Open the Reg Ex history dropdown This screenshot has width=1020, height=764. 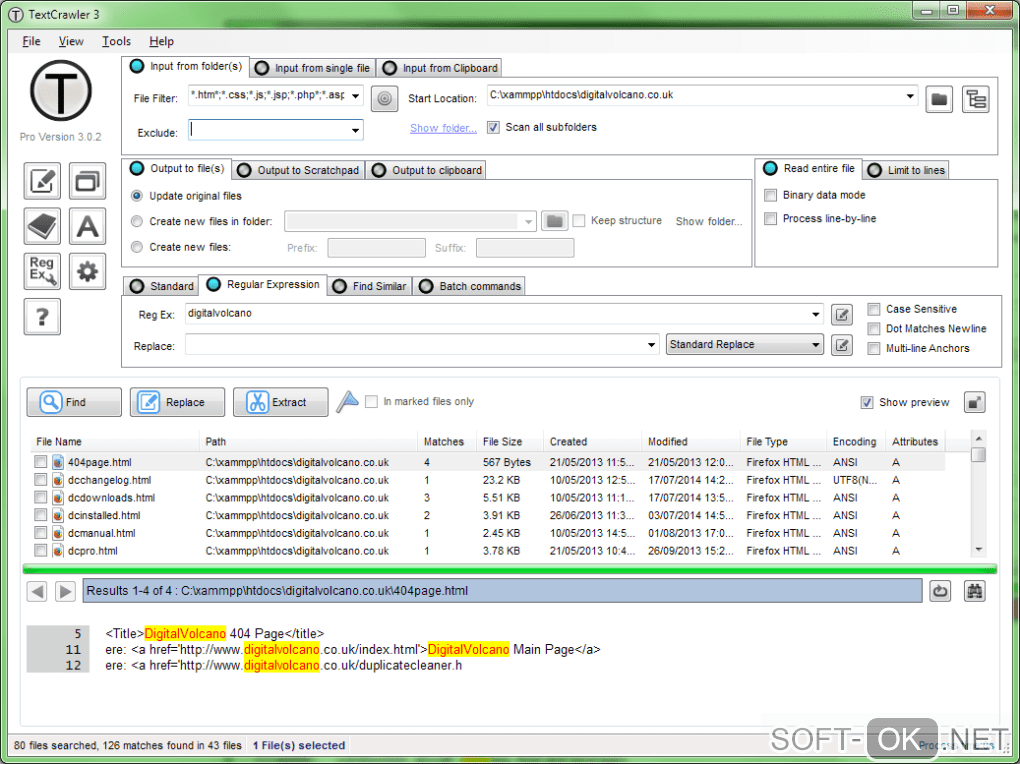[x=815, y=314]
